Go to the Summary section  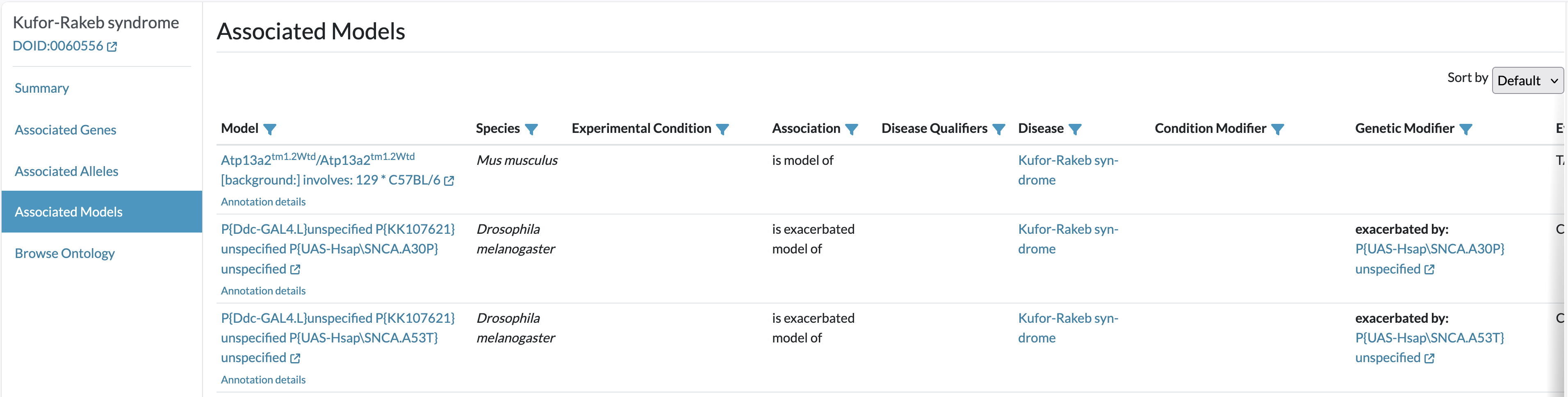pyautogui.click(x=41, y=88)
